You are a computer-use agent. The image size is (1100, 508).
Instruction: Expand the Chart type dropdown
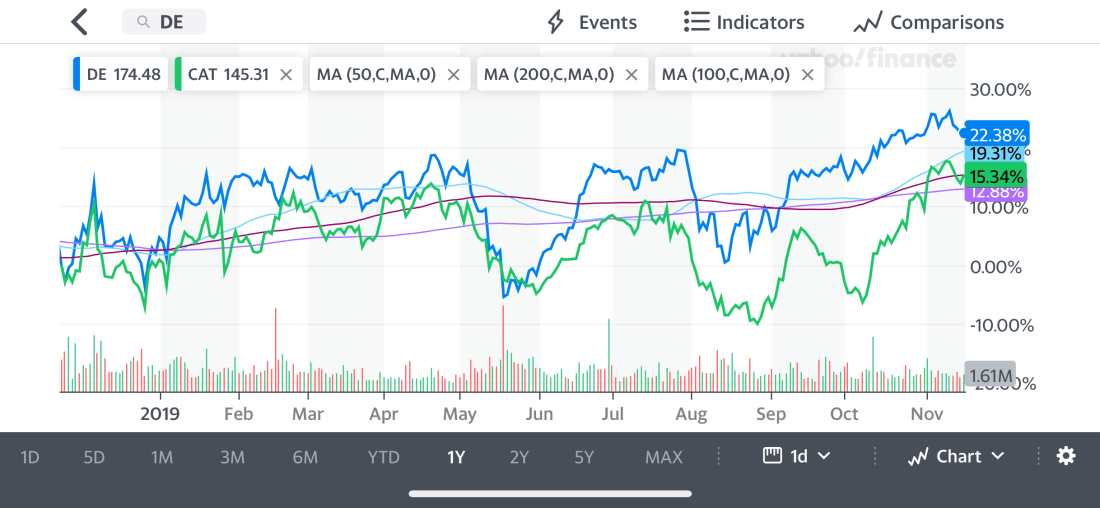tap(955, 456)
